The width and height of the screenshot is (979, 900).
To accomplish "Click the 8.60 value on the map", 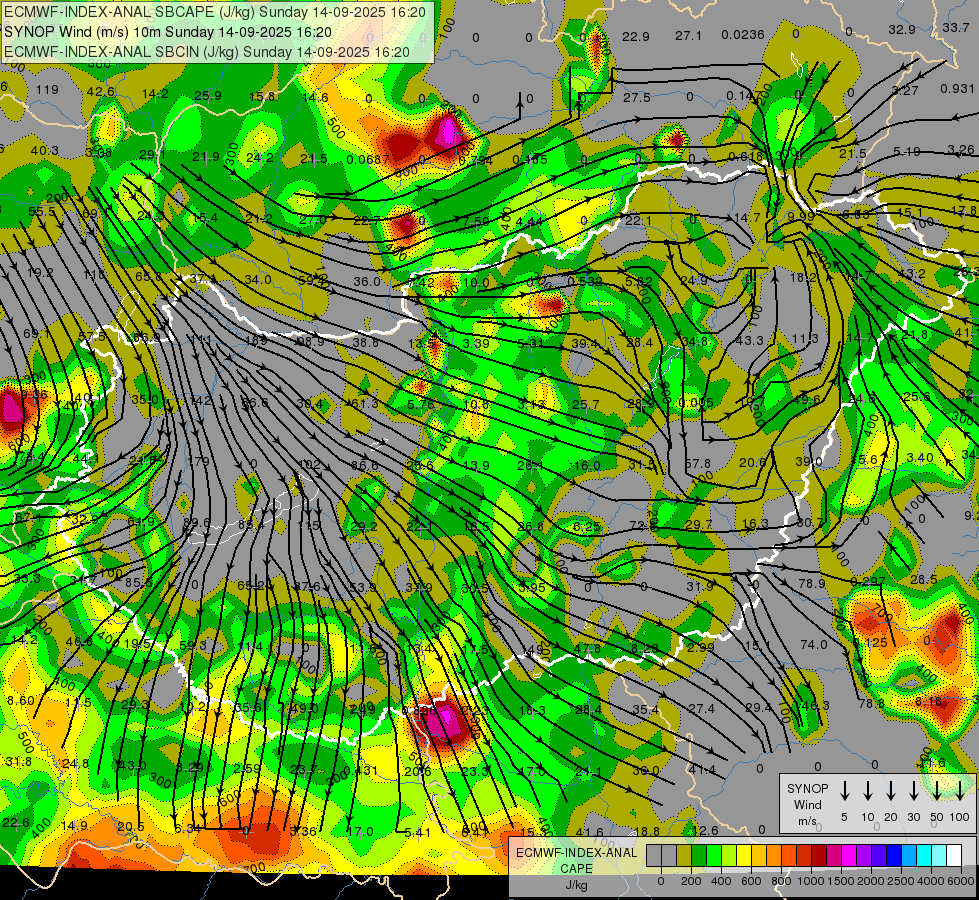I will click(21, 701).
